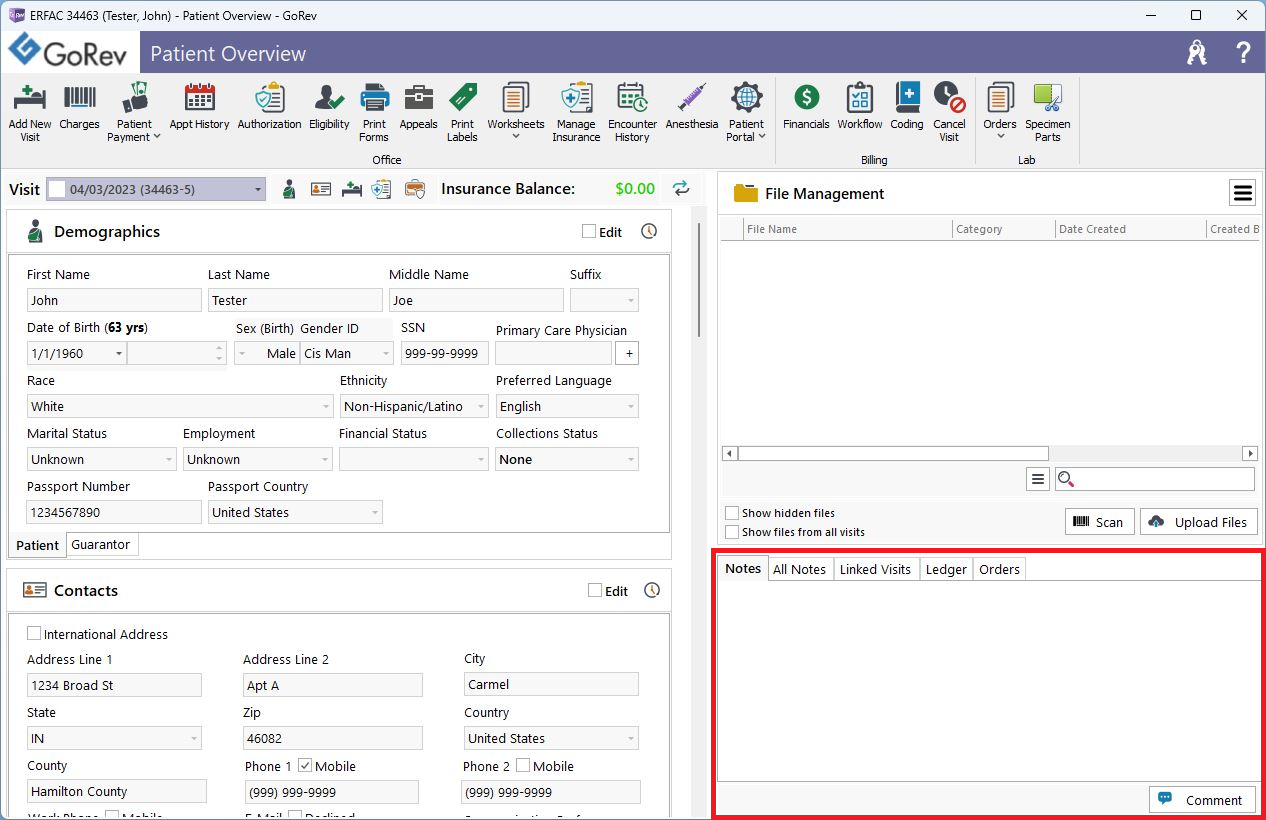Expand the Worksheets dropdown

(516, 137)
